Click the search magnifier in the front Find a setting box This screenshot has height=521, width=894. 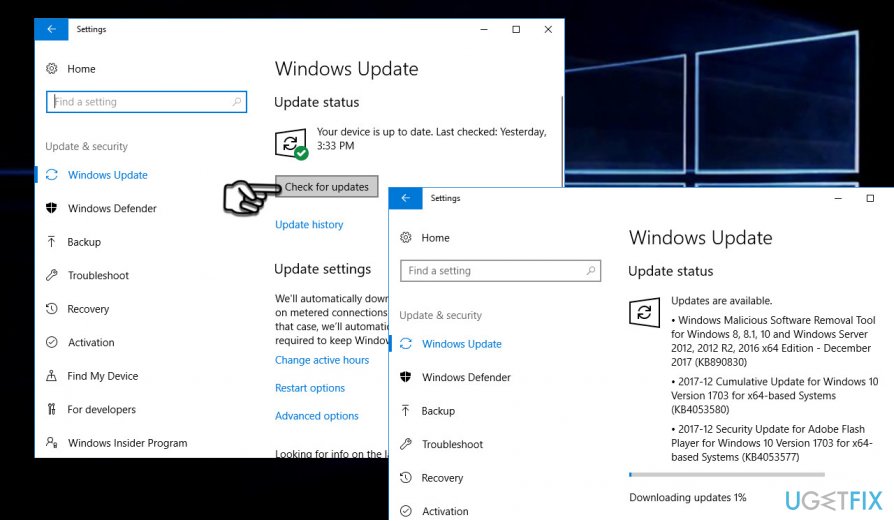[591, 270]
